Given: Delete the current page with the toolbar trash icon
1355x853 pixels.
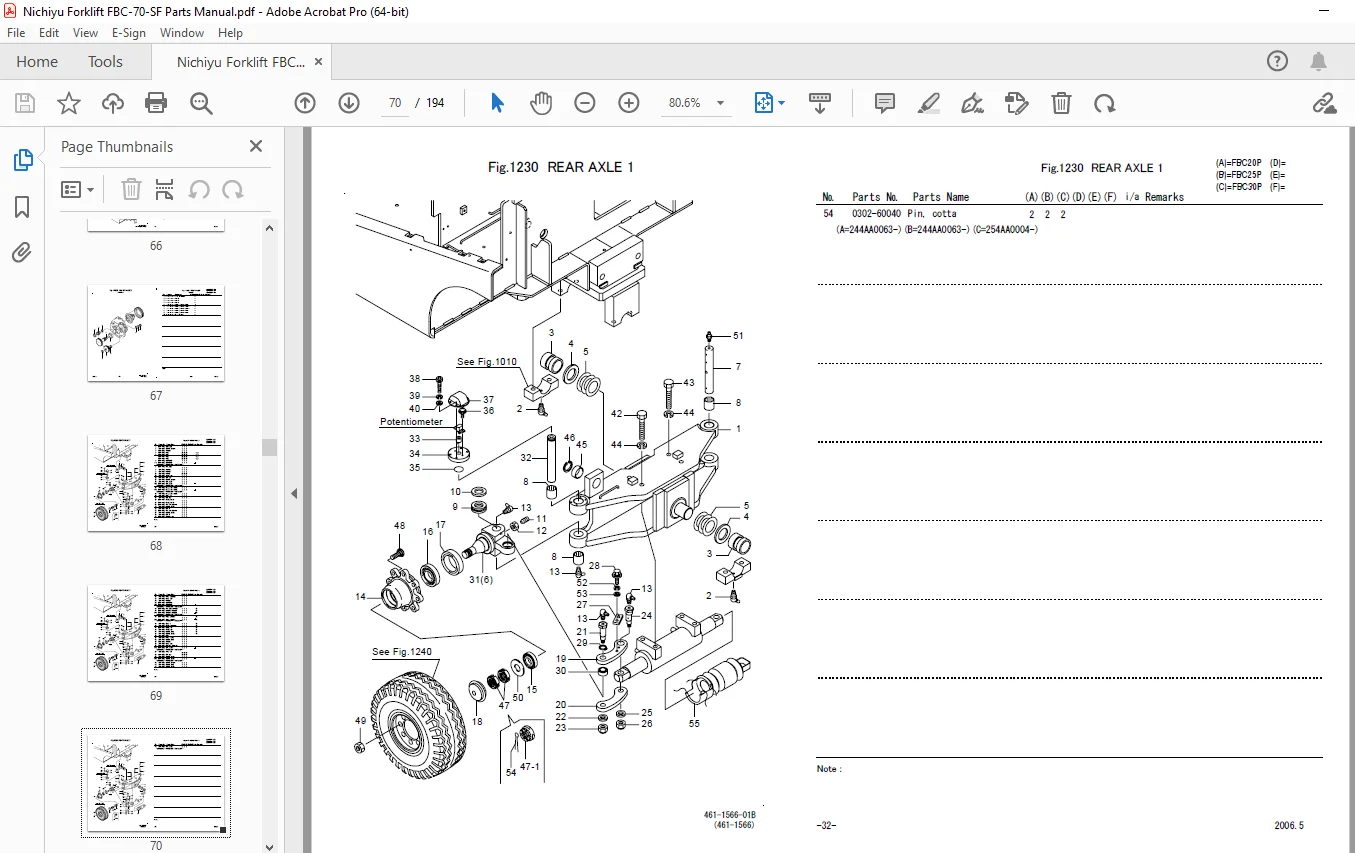Looking at the screenshot, I should coord(1061,103).
